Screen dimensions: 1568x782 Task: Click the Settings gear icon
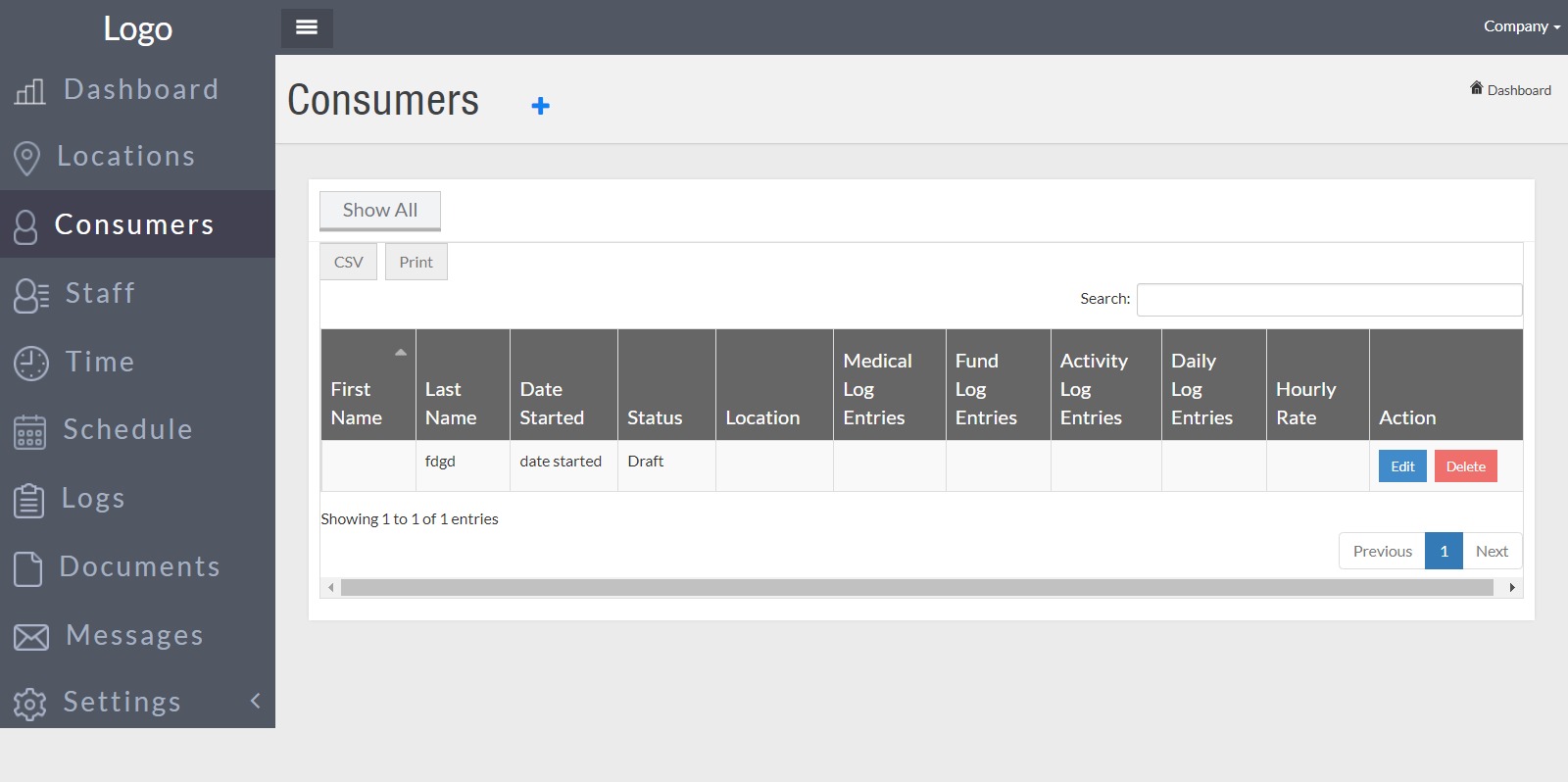click(30, 704)
